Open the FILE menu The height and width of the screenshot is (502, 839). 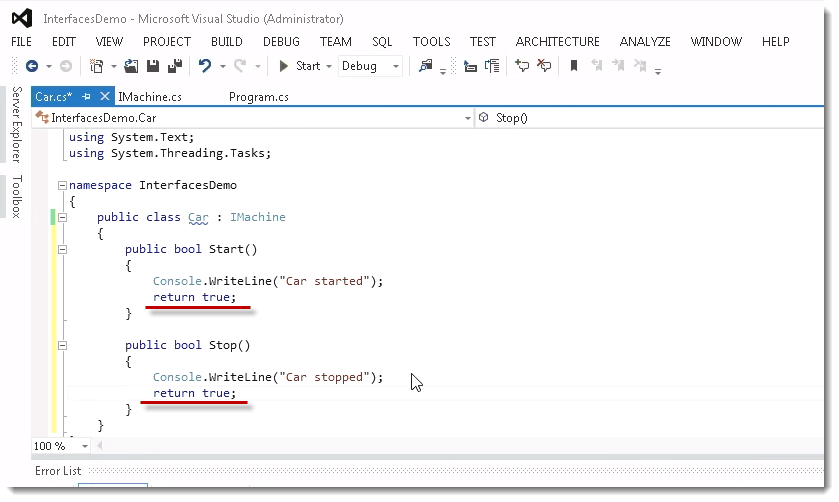[x=21, y=42]
